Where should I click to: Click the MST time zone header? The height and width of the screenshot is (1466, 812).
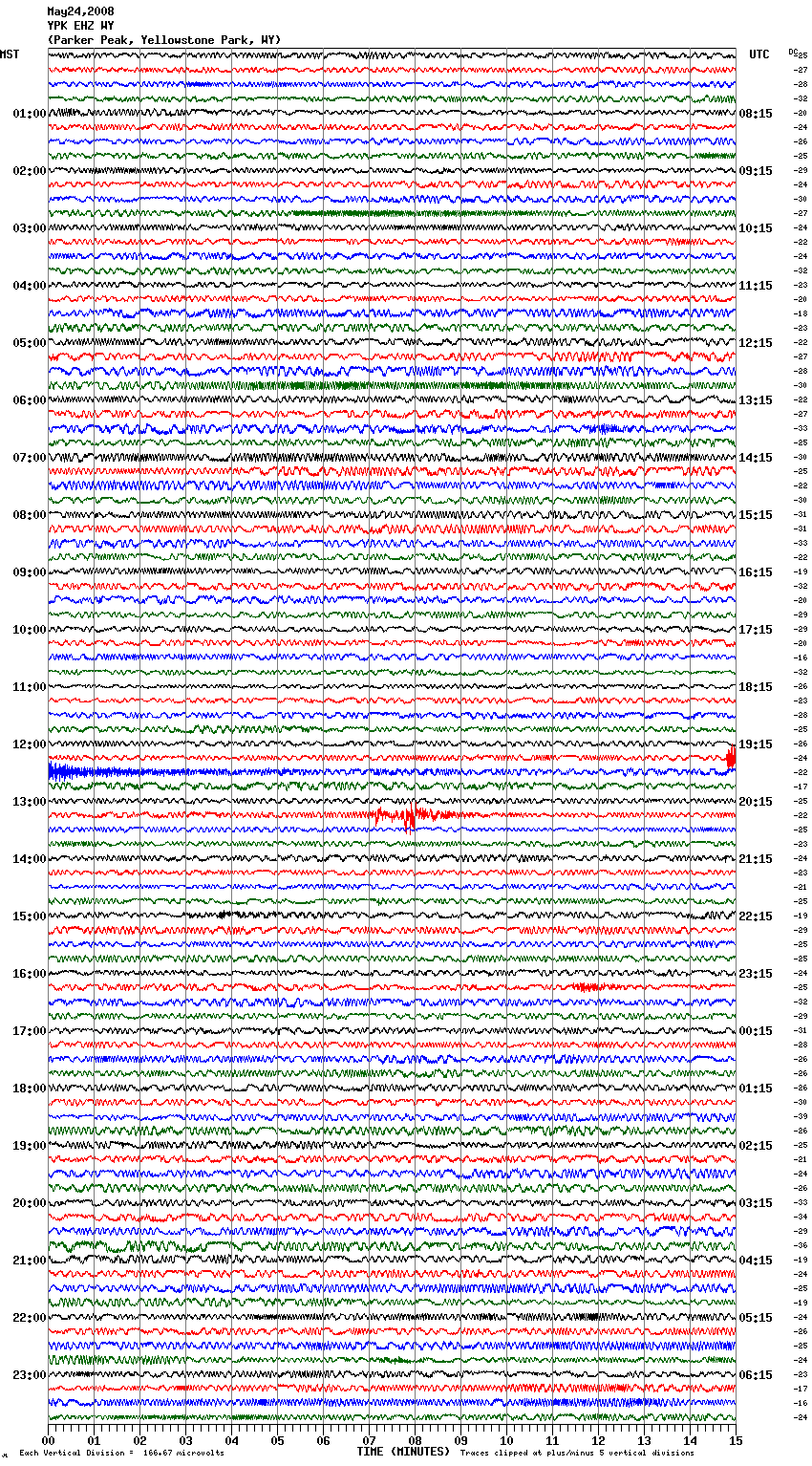pyautogui.click(x=10, y=54)
